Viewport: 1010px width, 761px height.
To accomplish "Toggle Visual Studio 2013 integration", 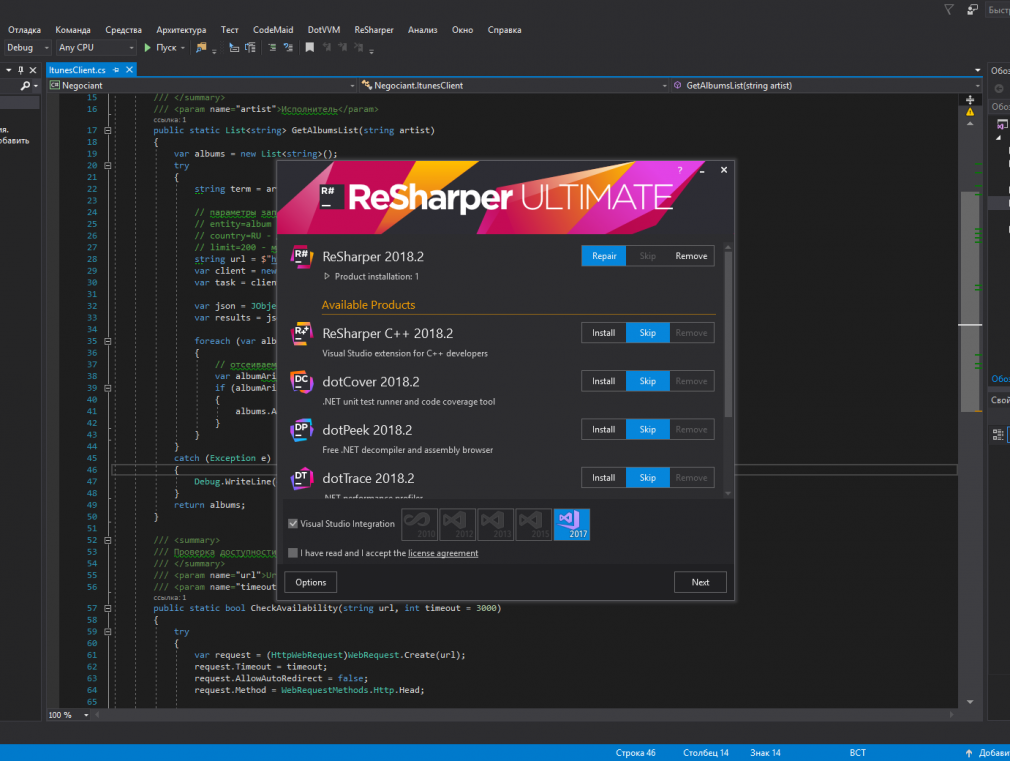I will pos(495,524).
